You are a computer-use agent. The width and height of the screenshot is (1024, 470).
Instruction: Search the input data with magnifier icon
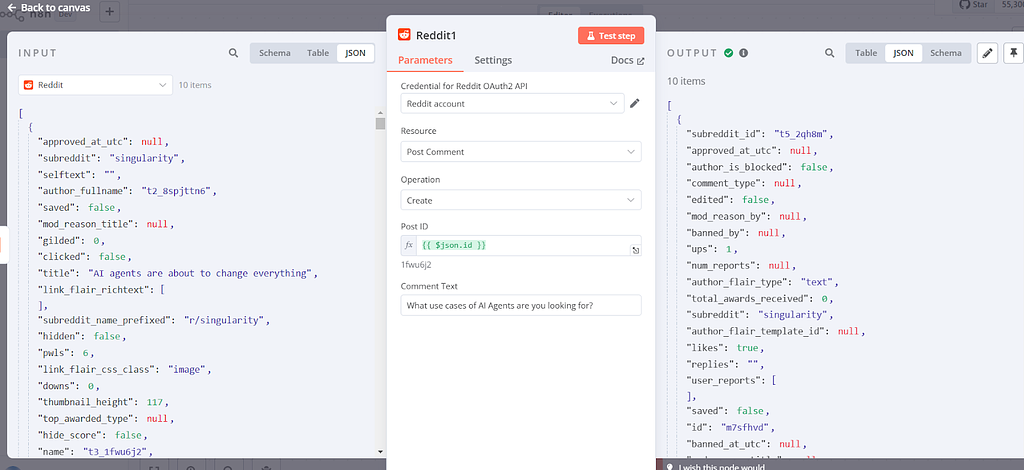[x=233, y=53]
